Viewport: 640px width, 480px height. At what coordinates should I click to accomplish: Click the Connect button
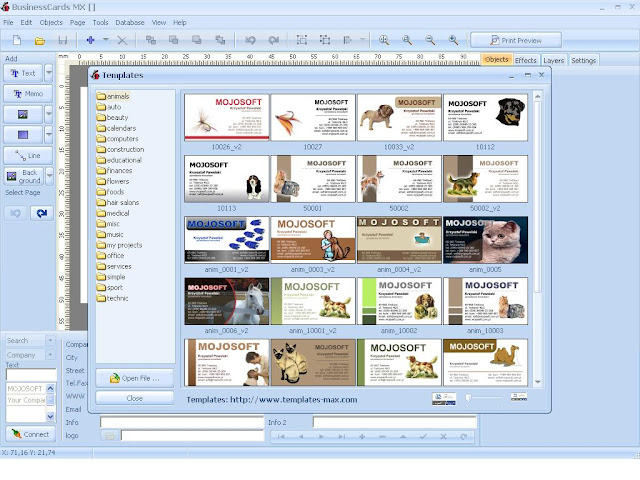(30, 434)
